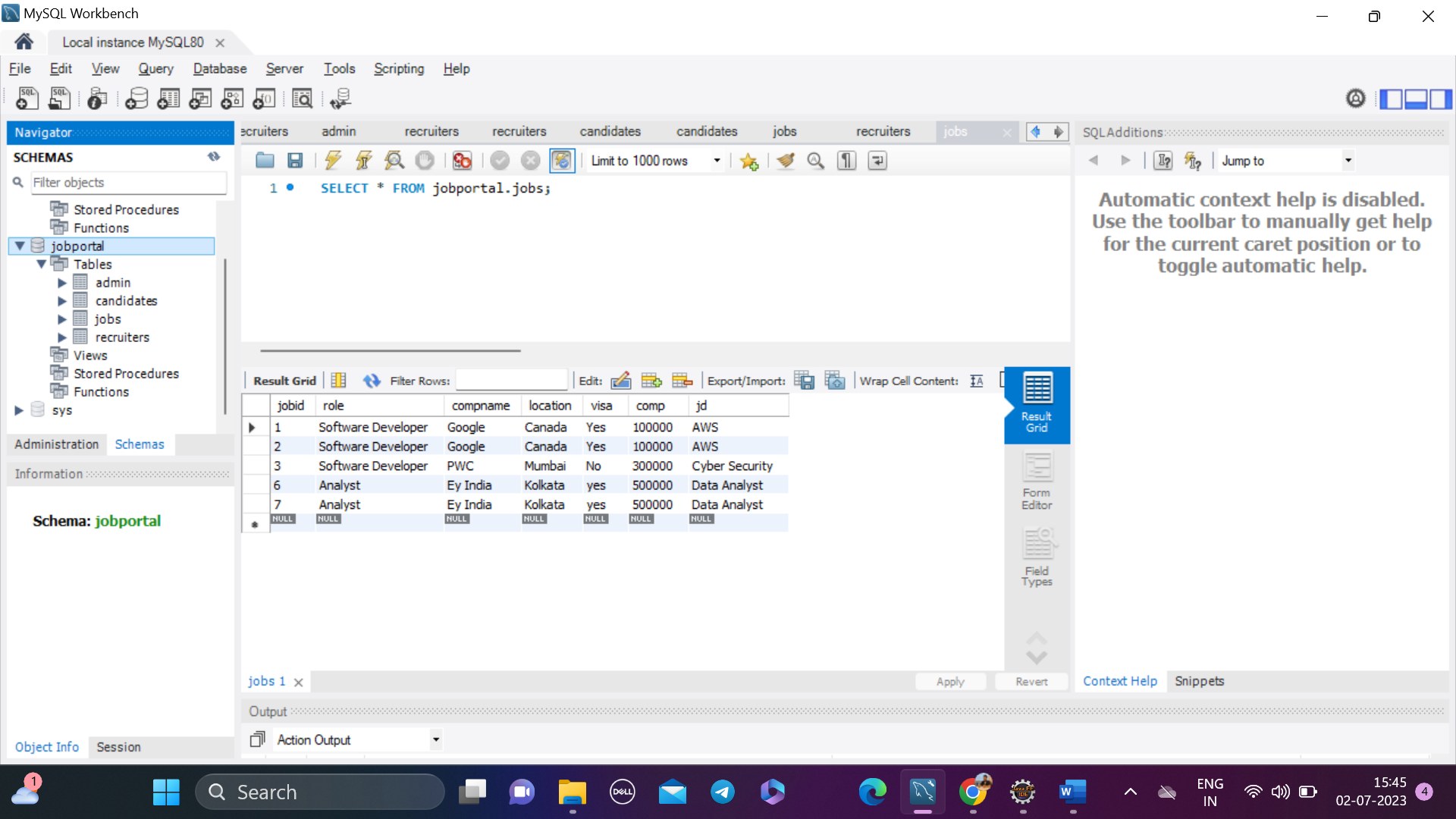Open the Session tab
The width and height of the screenshot is (1456, 819).
(x=118, y=747)
